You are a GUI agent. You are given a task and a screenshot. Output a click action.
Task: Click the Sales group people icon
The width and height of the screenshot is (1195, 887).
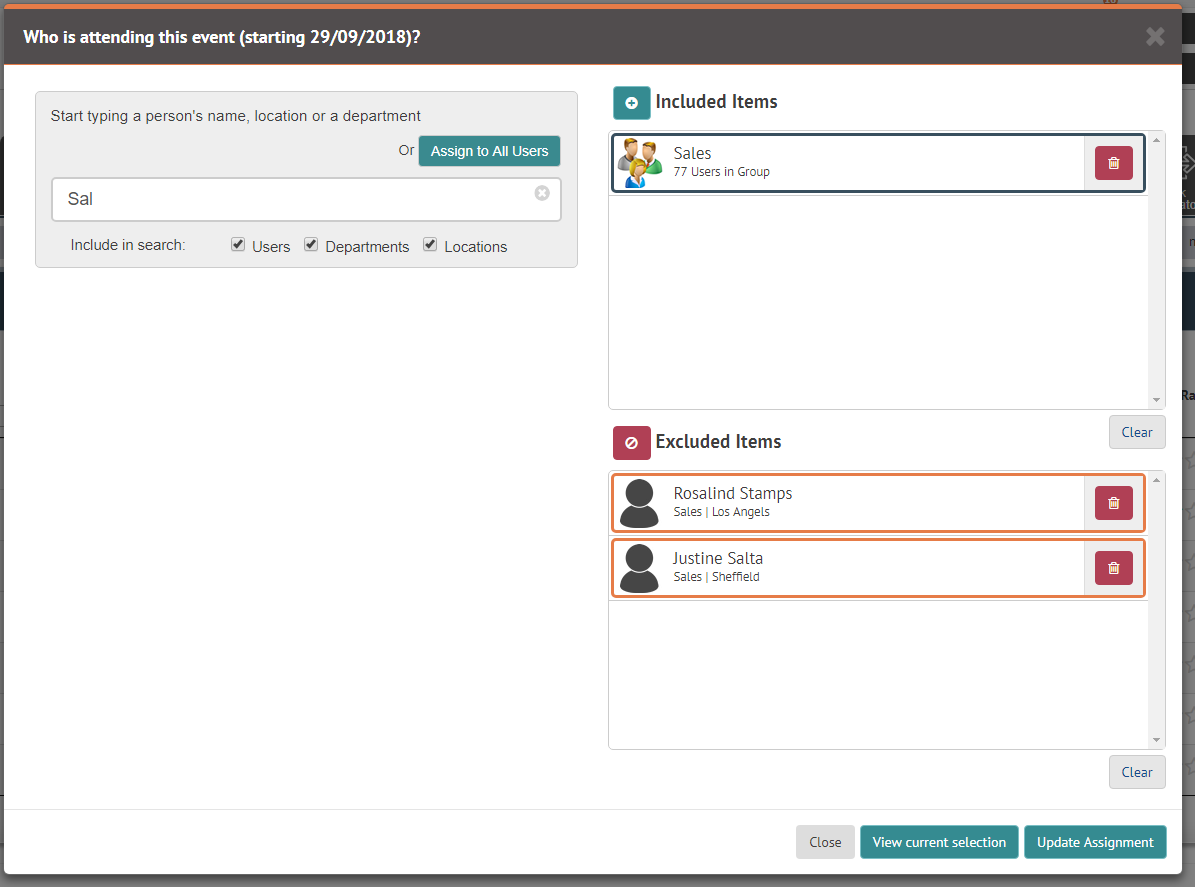[639, 163]
